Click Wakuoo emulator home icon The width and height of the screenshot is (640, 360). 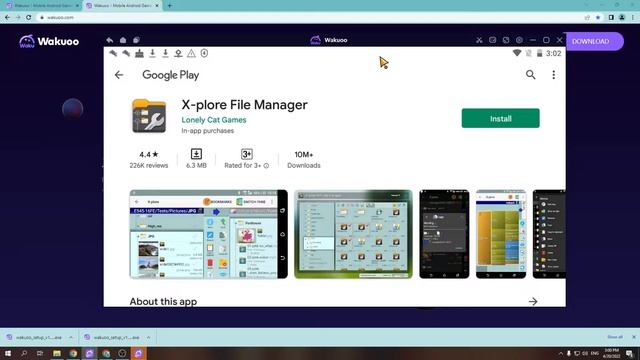[x=123, y=40]
